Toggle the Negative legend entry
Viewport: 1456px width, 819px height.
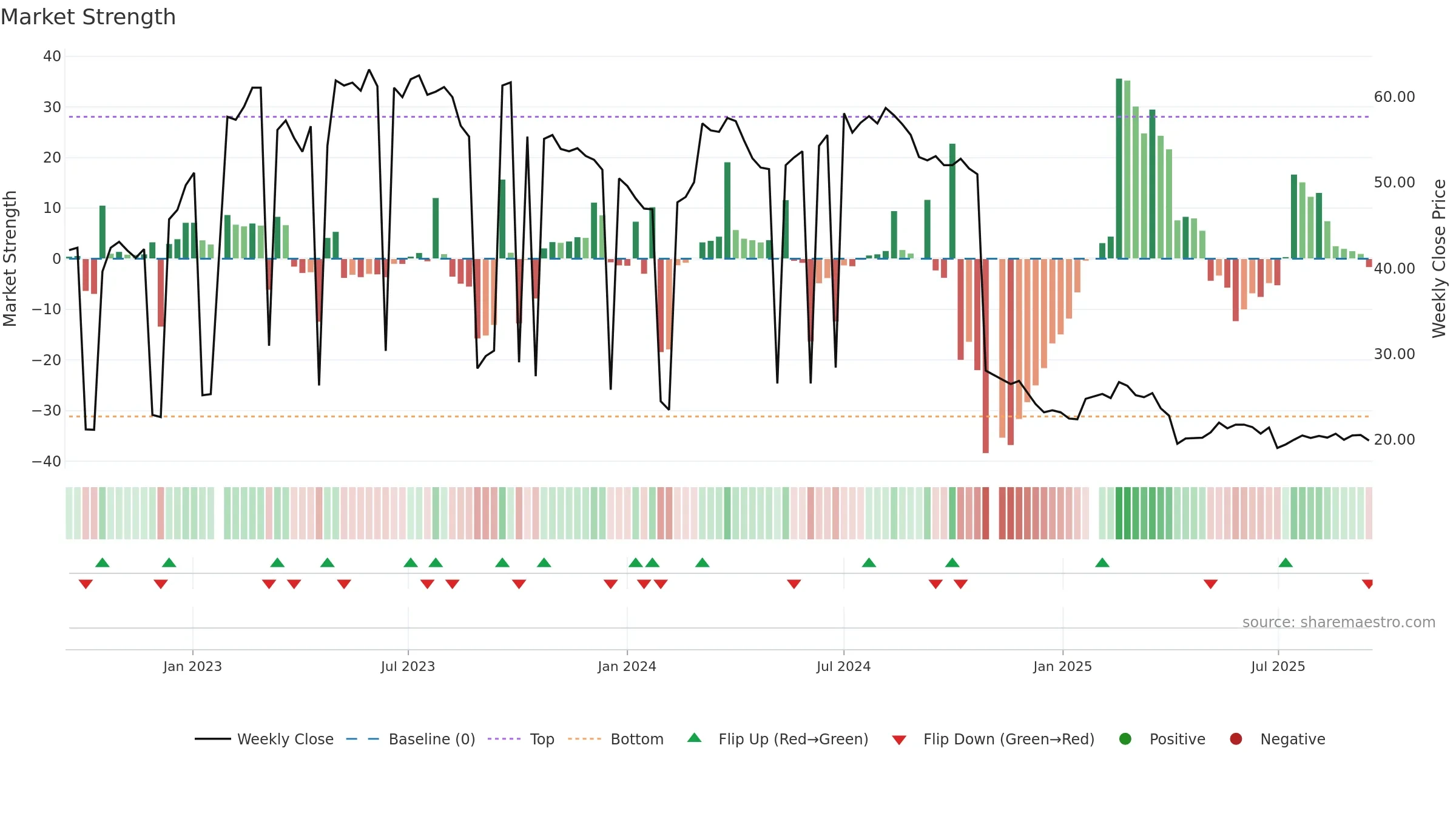click(x=1277, y=739)
